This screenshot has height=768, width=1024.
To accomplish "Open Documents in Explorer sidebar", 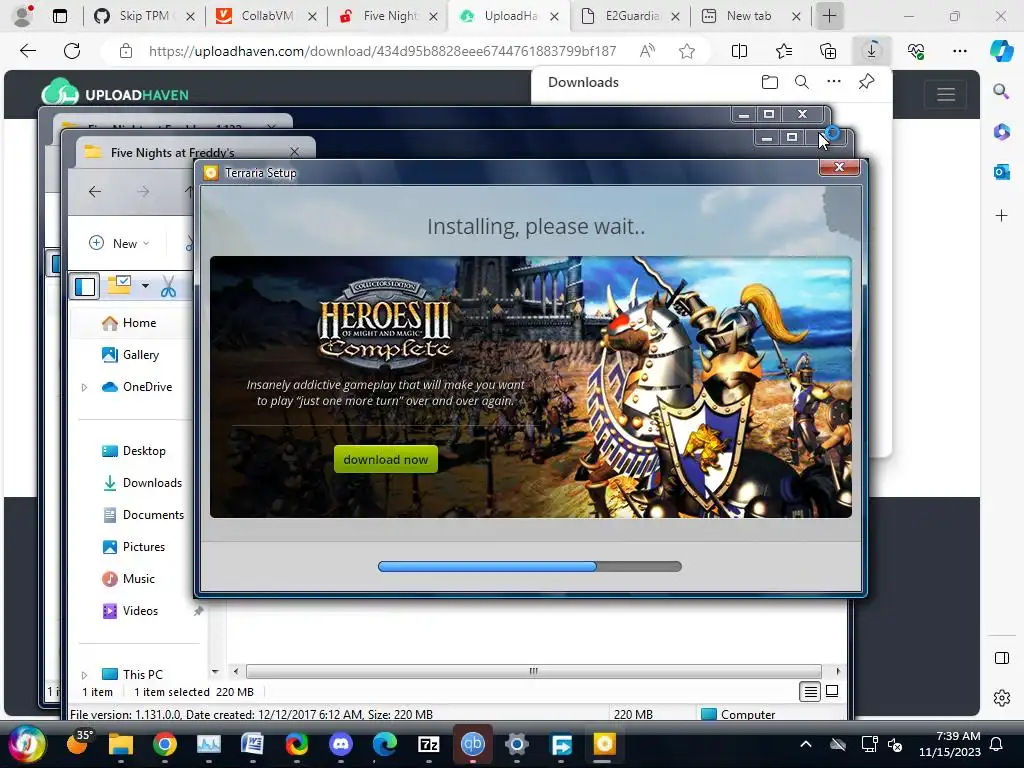I will (x=143, y=515).
